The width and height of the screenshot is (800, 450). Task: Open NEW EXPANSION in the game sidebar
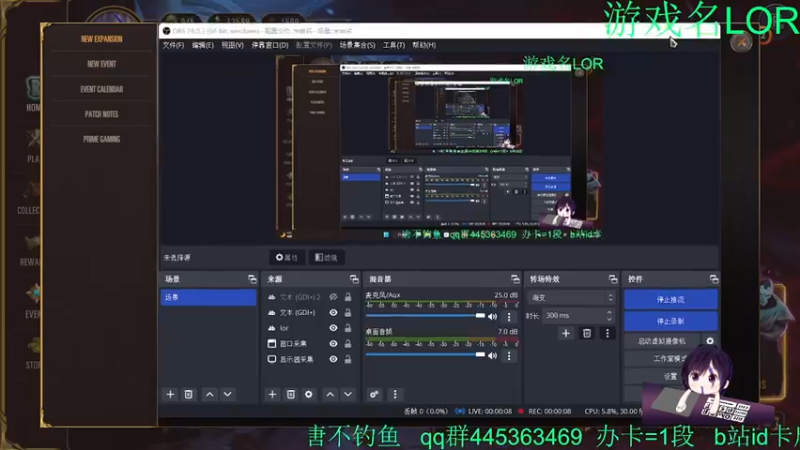point(102,39)
